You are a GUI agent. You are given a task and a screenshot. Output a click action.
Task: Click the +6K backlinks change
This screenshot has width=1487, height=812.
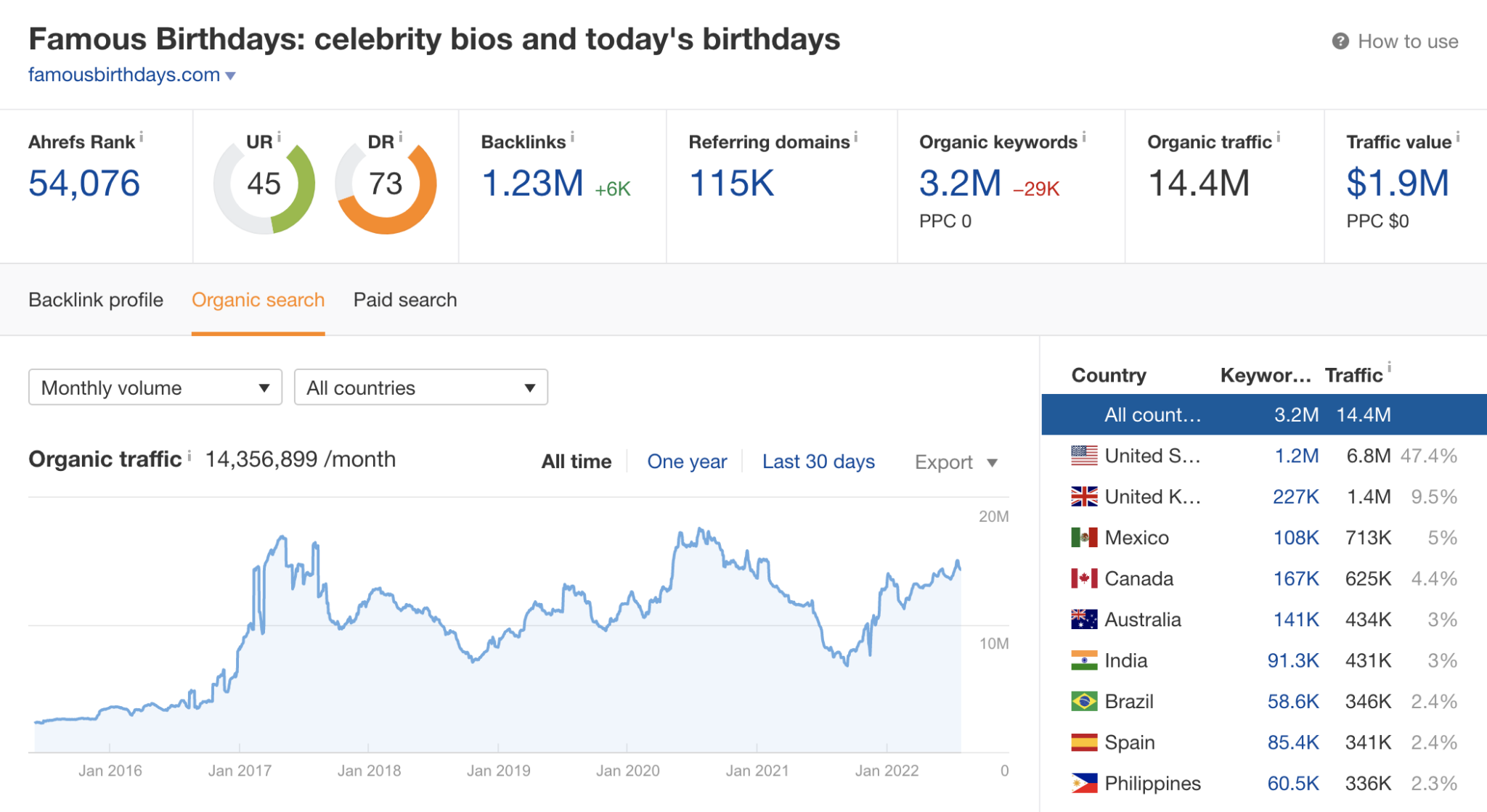(x=612, y=189)
